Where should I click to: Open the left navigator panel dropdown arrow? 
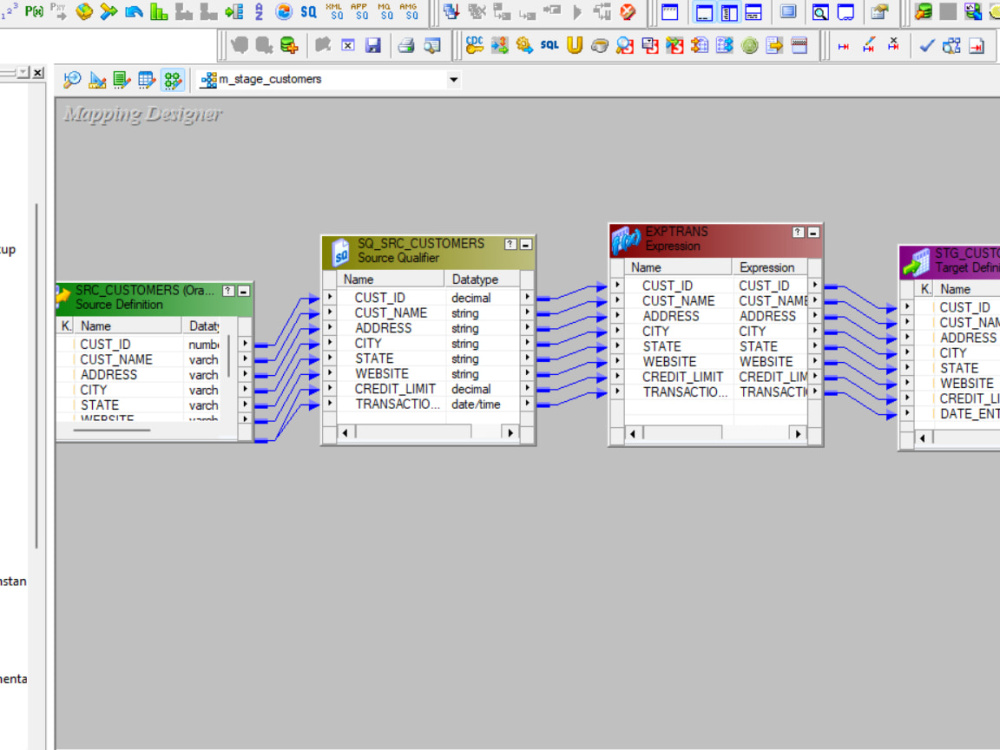pyautogui.click(x=22, y=72)
